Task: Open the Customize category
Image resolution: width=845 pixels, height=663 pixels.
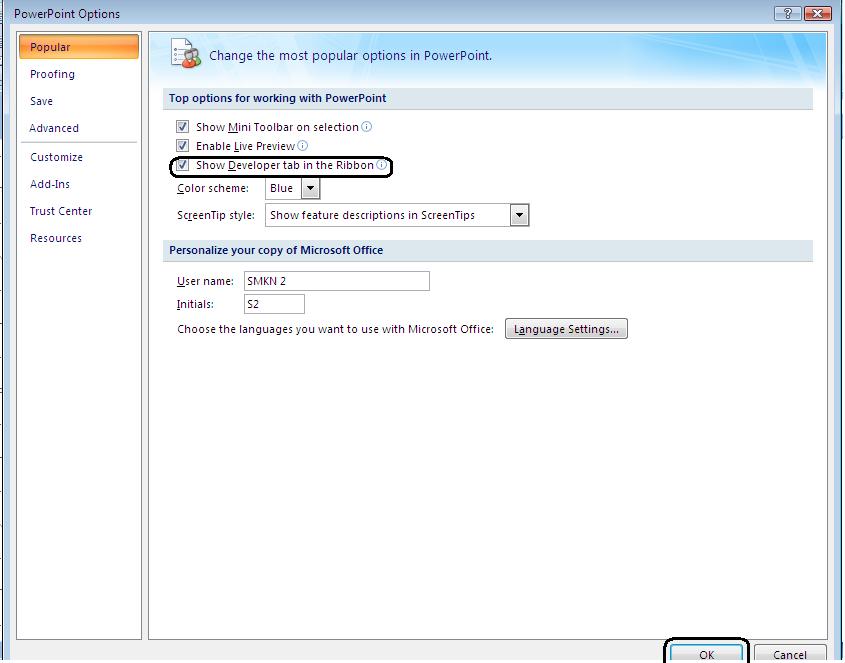Action: tap(57, 157)
